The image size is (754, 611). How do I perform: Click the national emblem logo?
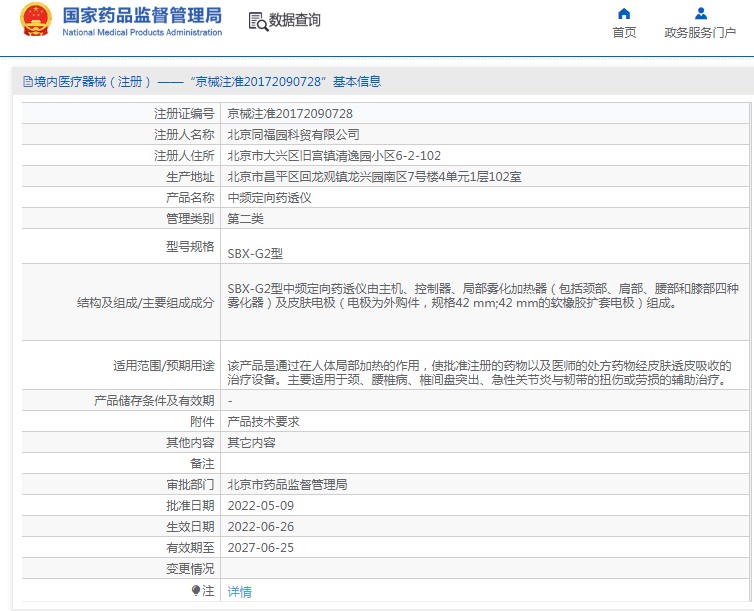point(35,19)
